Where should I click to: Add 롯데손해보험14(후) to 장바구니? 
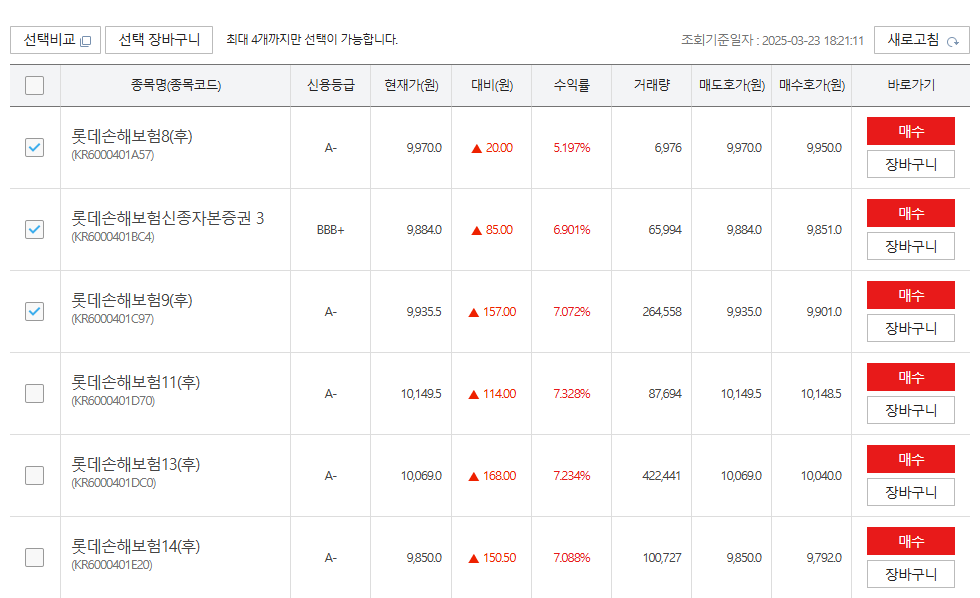point(911,574)
